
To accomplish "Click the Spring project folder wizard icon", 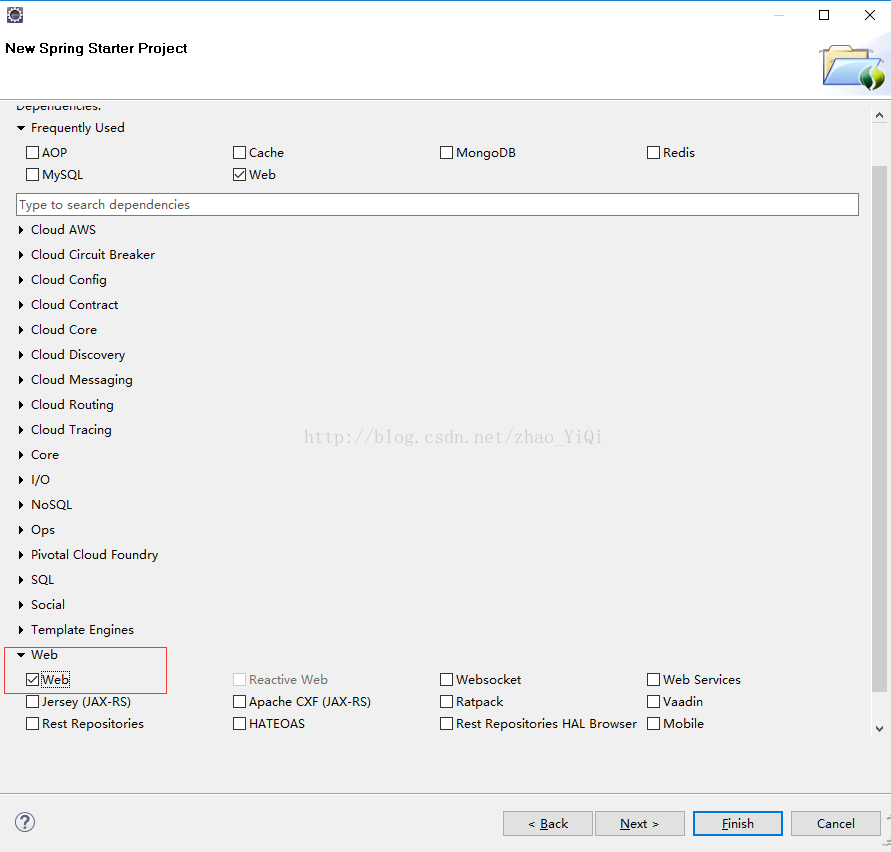I will (853, 67).
